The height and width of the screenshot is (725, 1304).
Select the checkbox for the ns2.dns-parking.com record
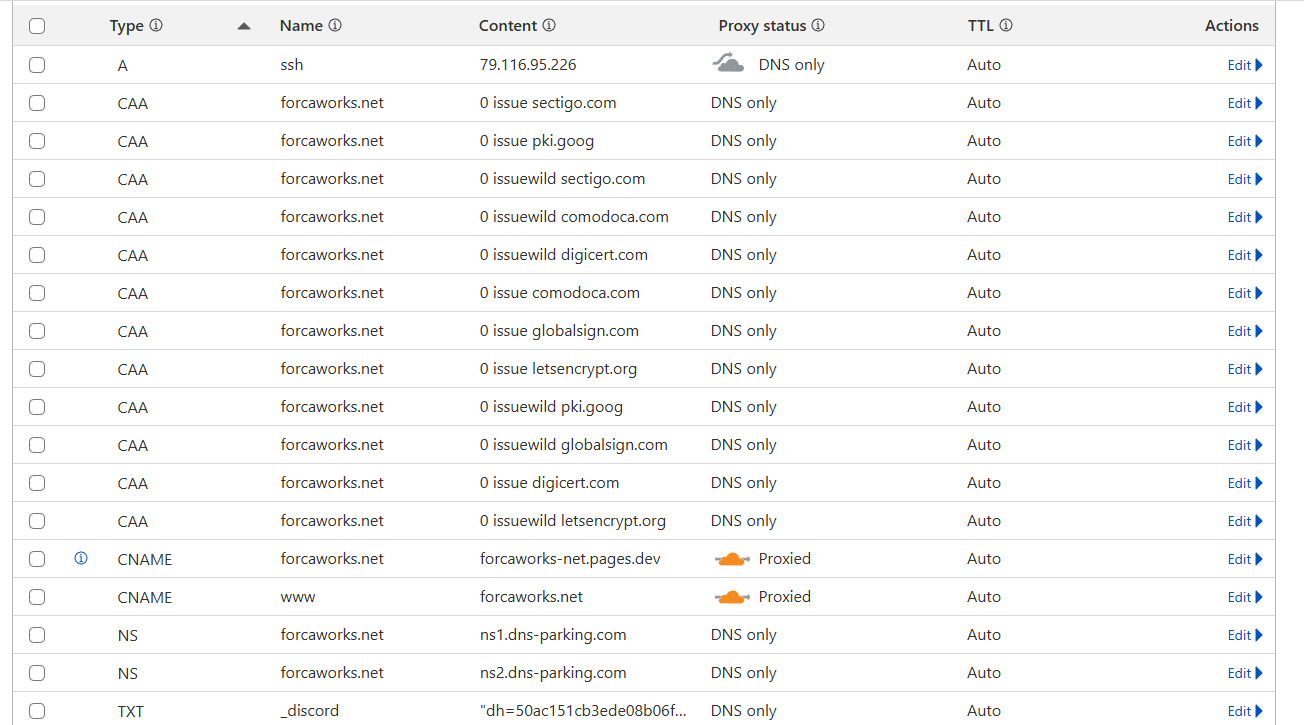[37, 673]
